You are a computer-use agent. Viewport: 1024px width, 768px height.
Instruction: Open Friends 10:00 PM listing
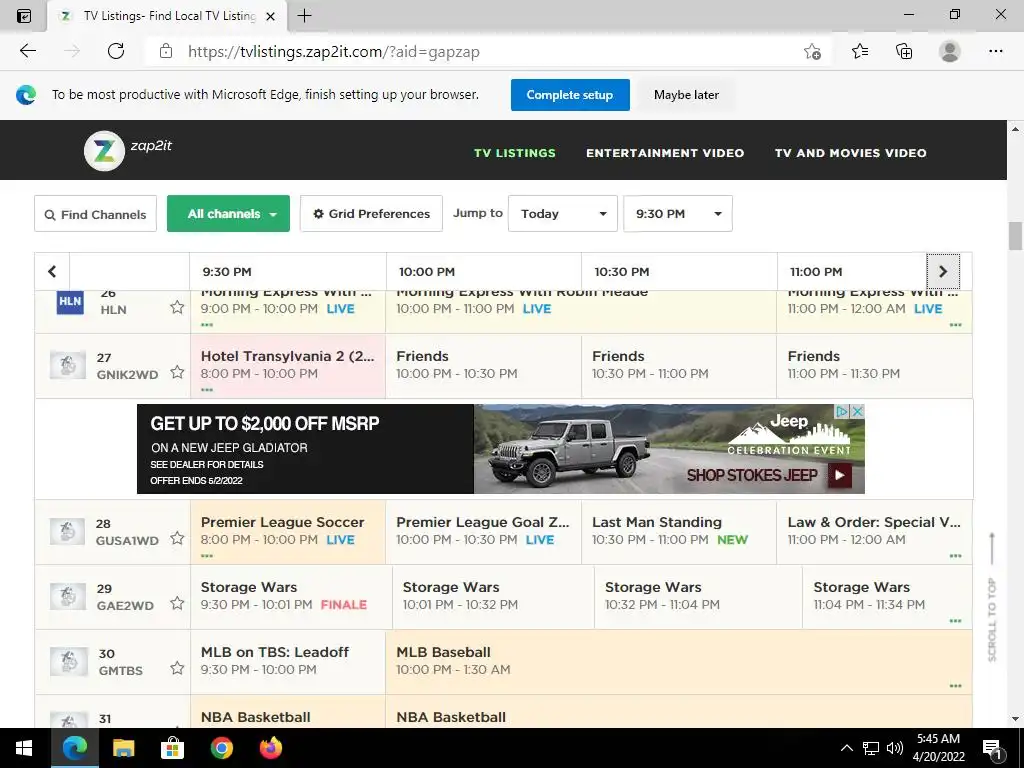tap(483, 365)
